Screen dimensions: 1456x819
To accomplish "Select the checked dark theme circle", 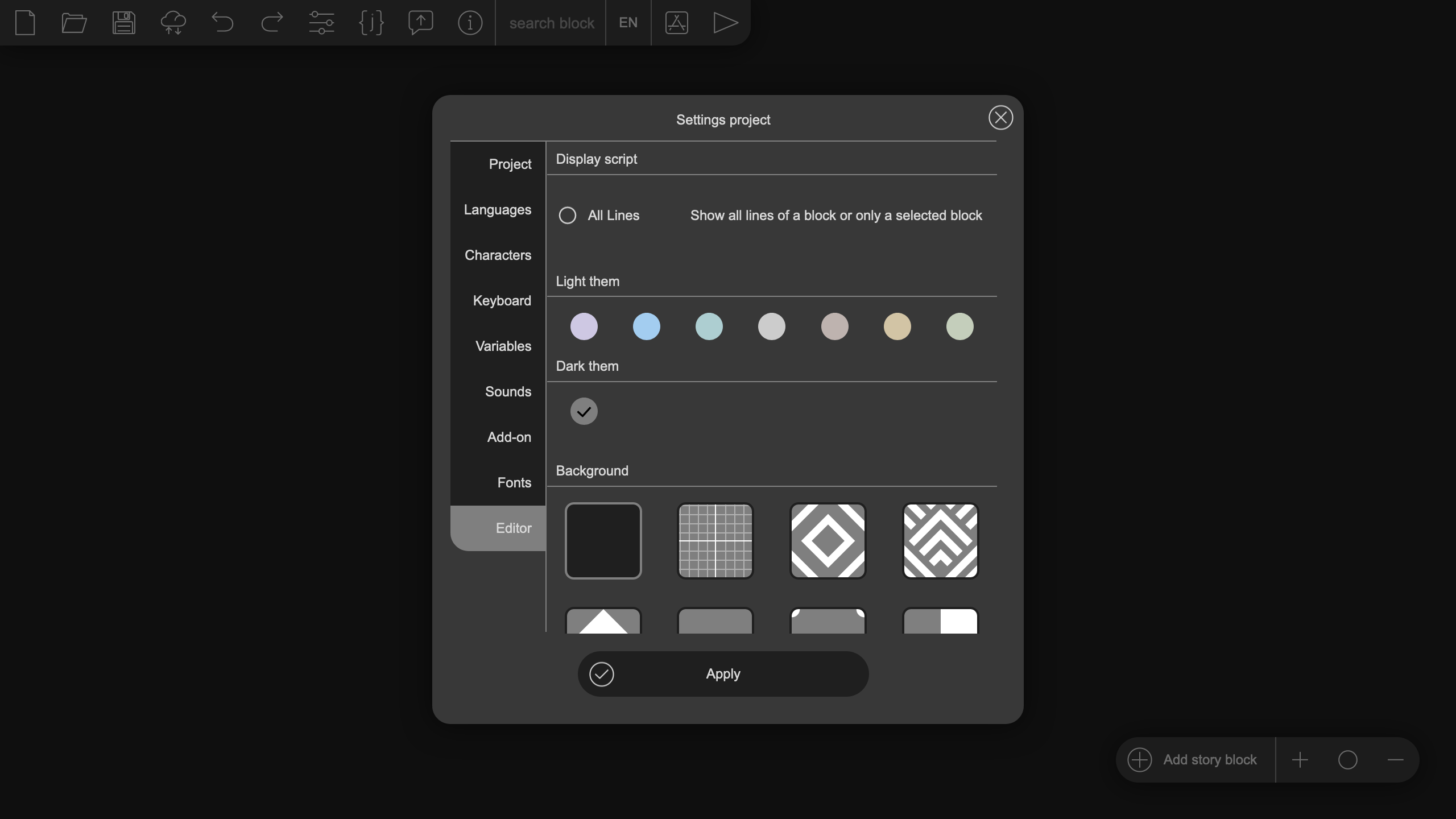I will click(x=584, y=411).
